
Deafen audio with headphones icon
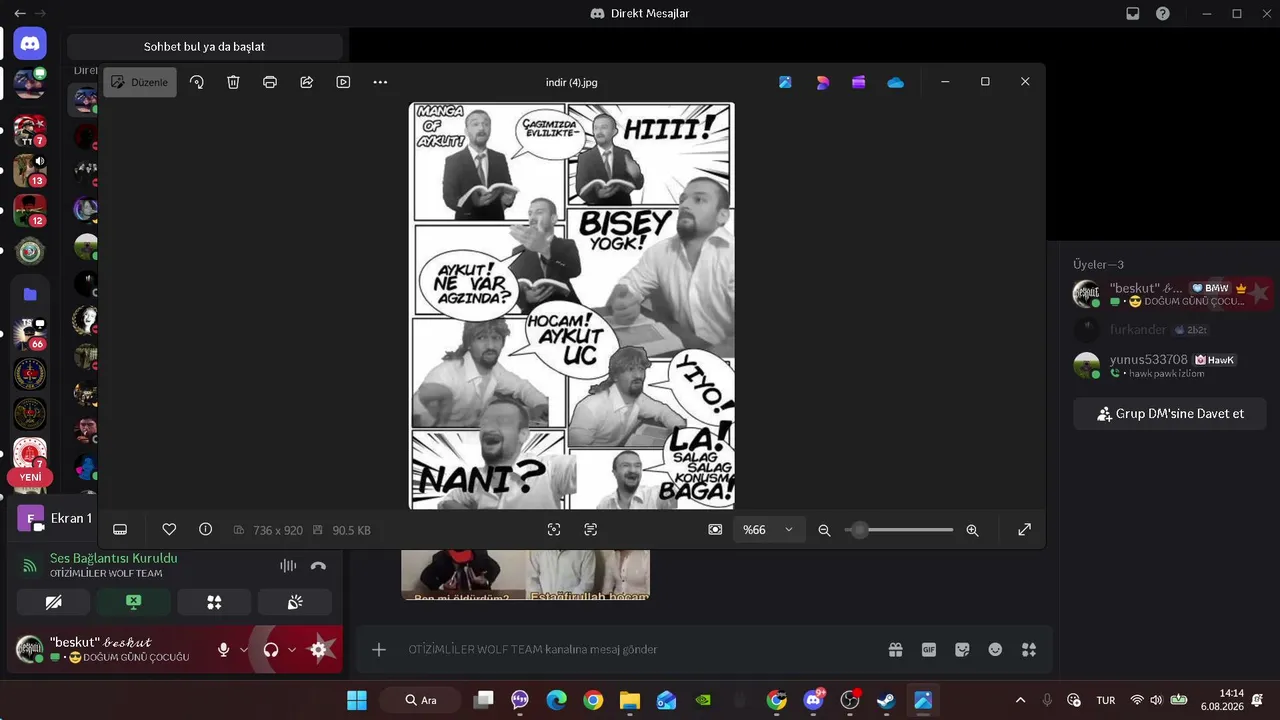(x=271, y=649)
